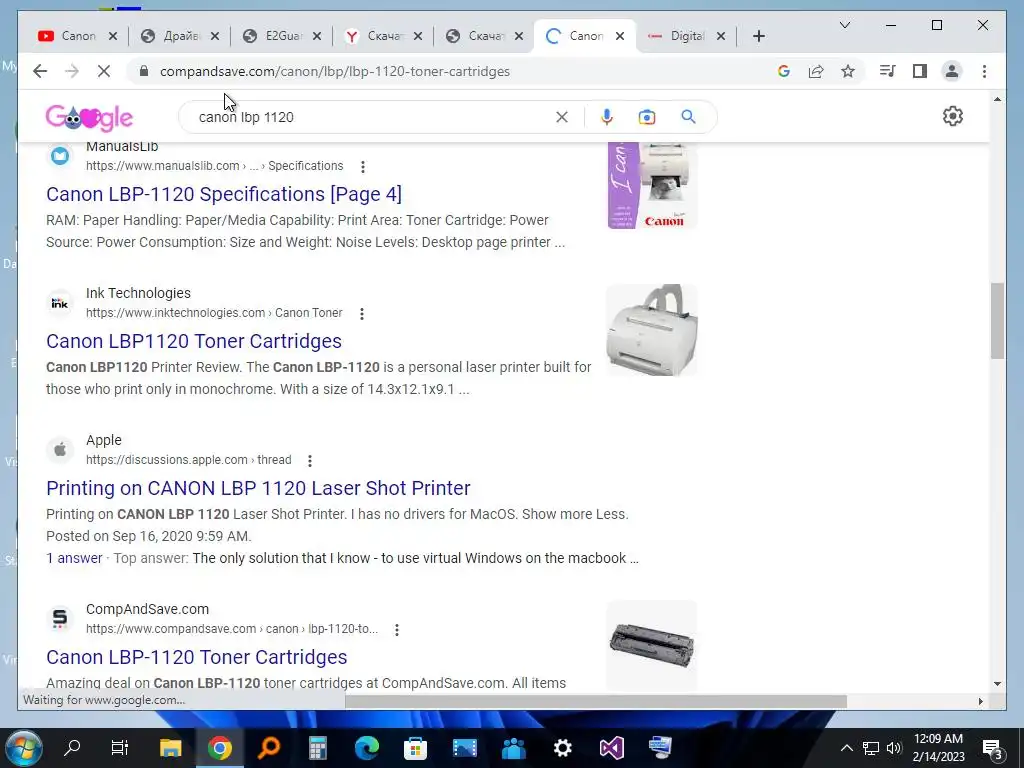Open the toner cartridge thumbnail
1024x768 pixels.
pyautogui.click(x=652, y=645)
